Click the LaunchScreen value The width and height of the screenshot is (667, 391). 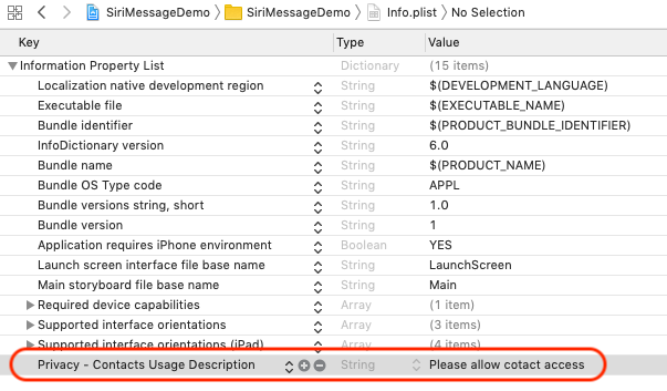[x=470, y=265]
